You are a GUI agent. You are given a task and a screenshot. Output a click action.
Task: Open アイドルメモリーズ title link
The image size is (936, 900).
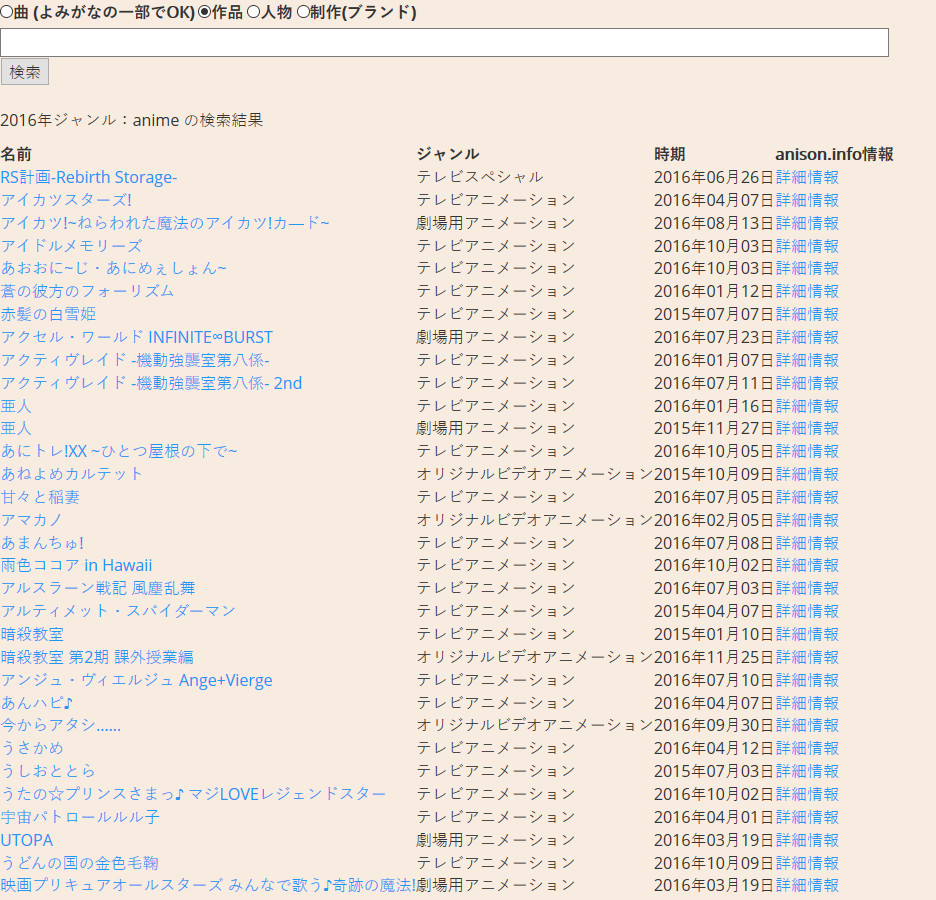(72, 246)
